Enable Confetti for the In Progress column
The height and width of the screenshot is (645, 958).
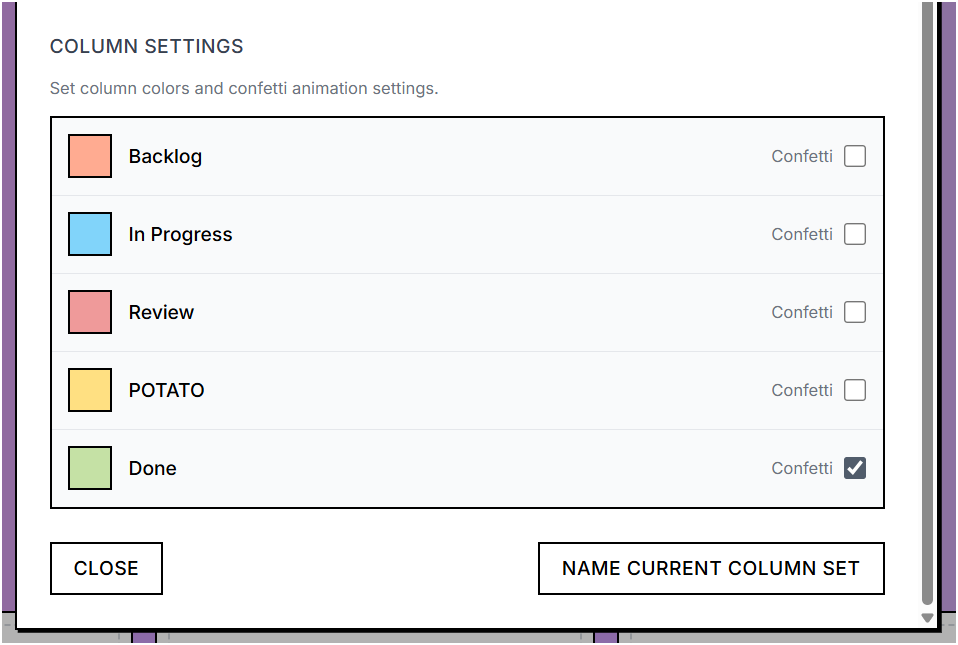[855, 234]
